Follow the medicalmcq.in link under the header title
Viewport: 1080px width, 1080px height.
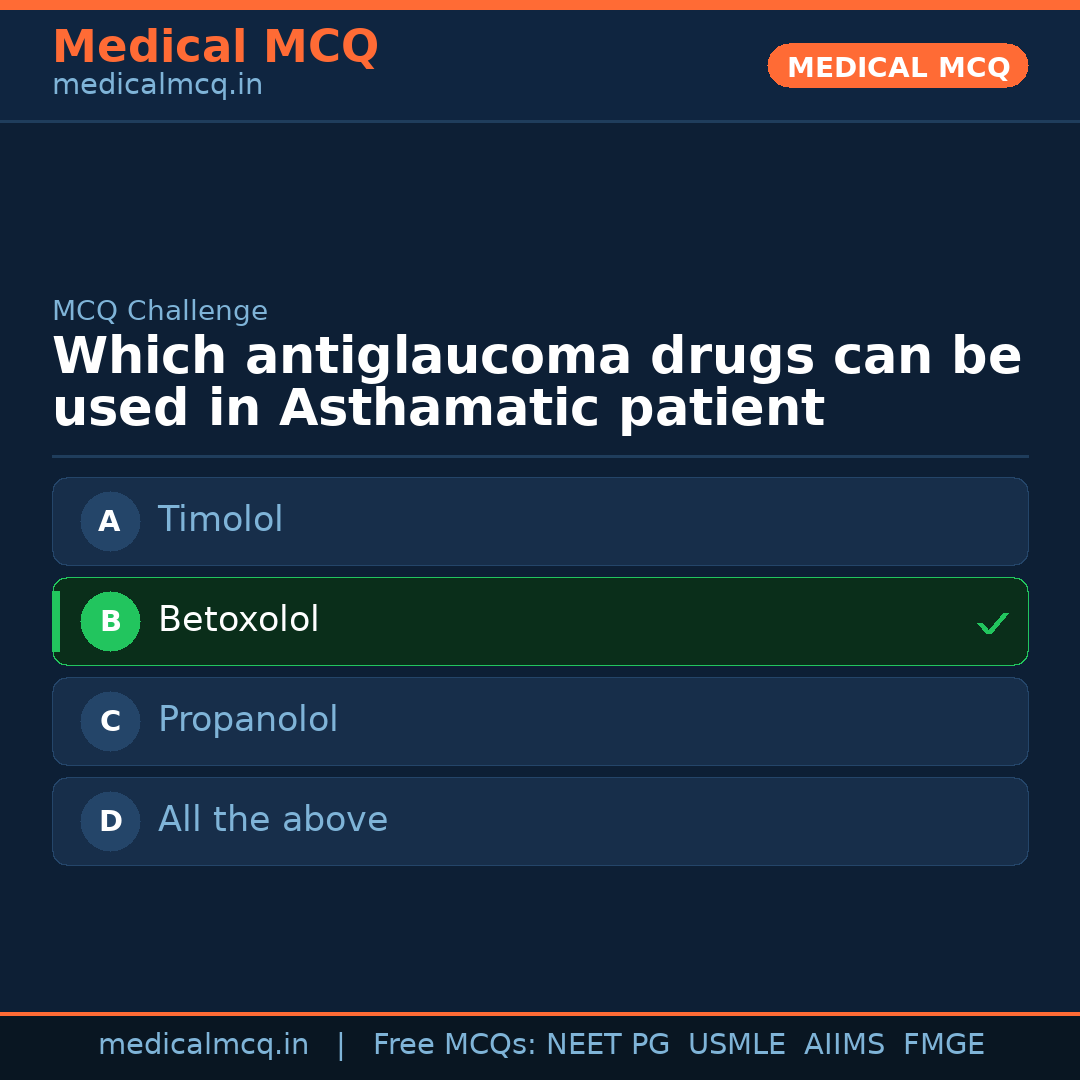point(157,86)
